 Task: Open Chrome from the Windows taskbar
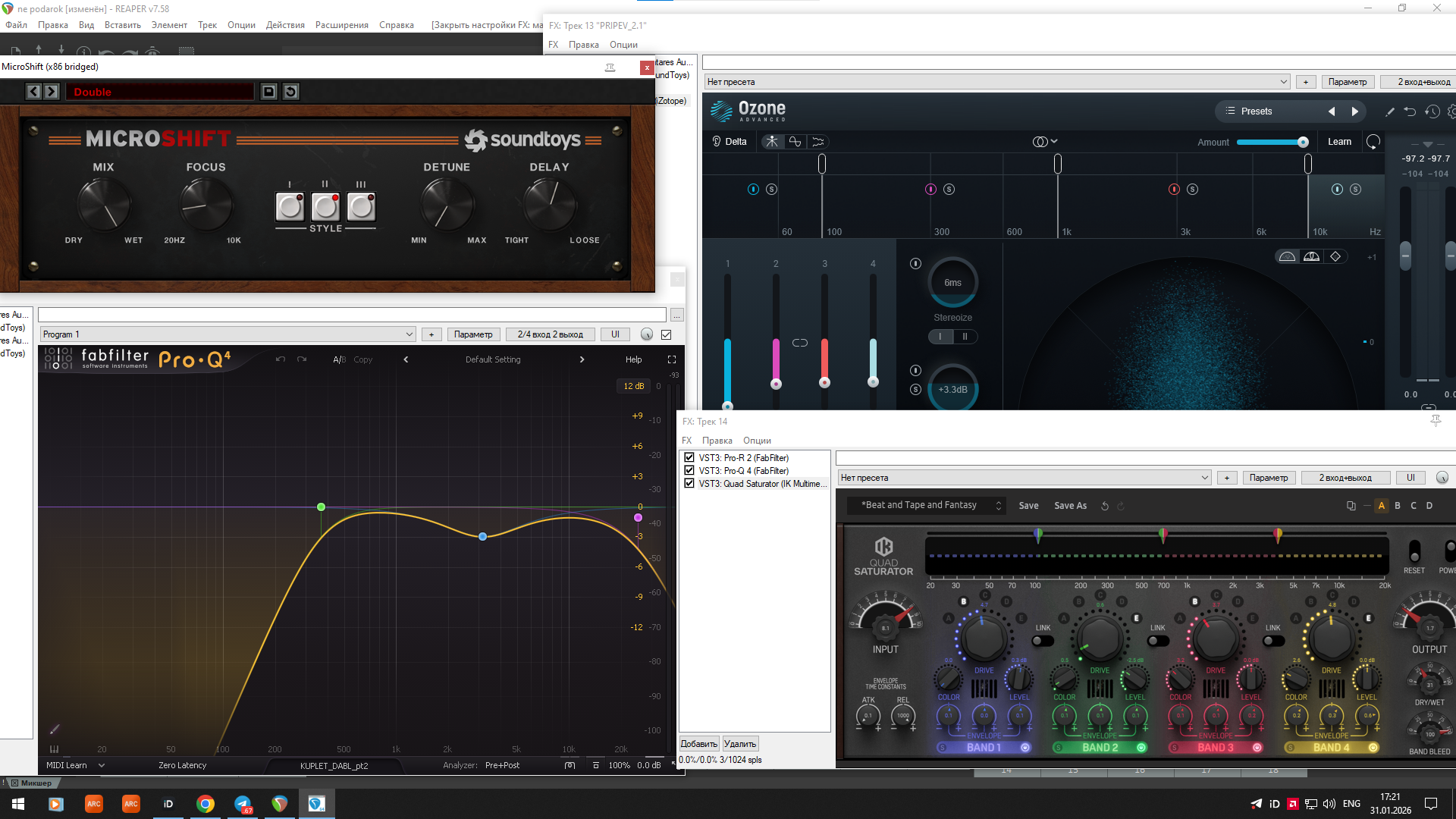(206, 804)
